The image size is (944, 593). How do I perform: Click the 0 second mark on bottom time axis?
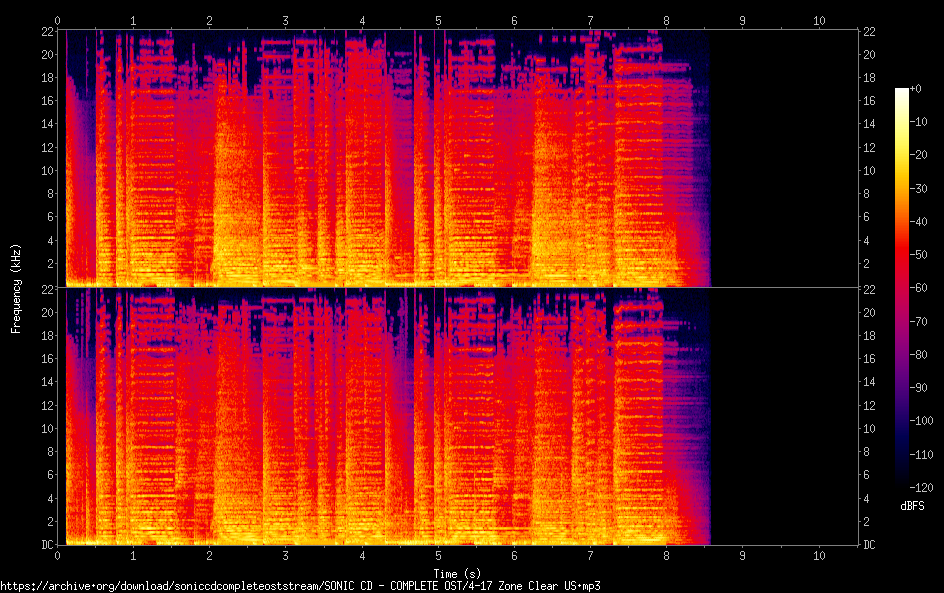58,556
